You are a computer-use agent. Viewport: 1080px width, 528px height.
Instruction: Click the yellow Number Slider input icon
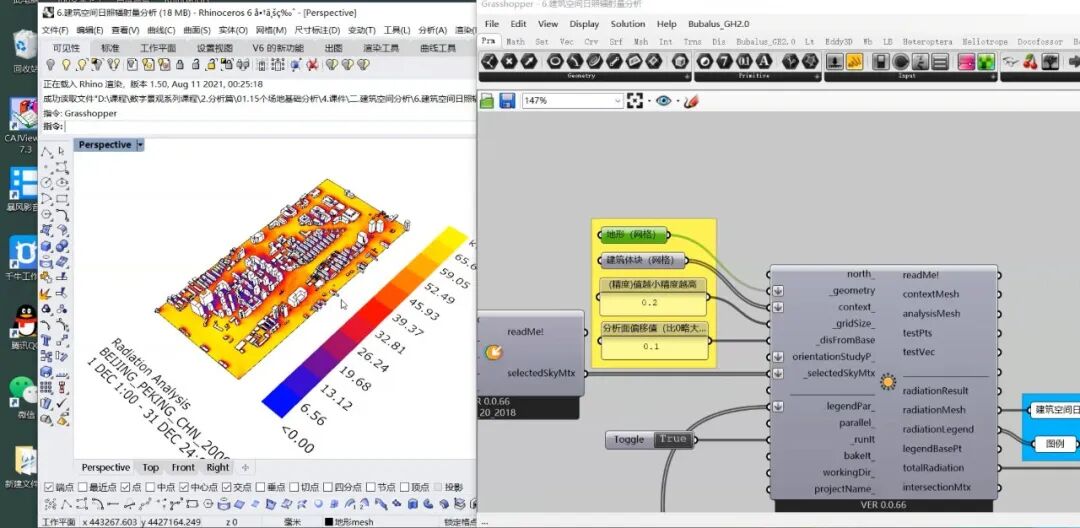coord(854,61)
